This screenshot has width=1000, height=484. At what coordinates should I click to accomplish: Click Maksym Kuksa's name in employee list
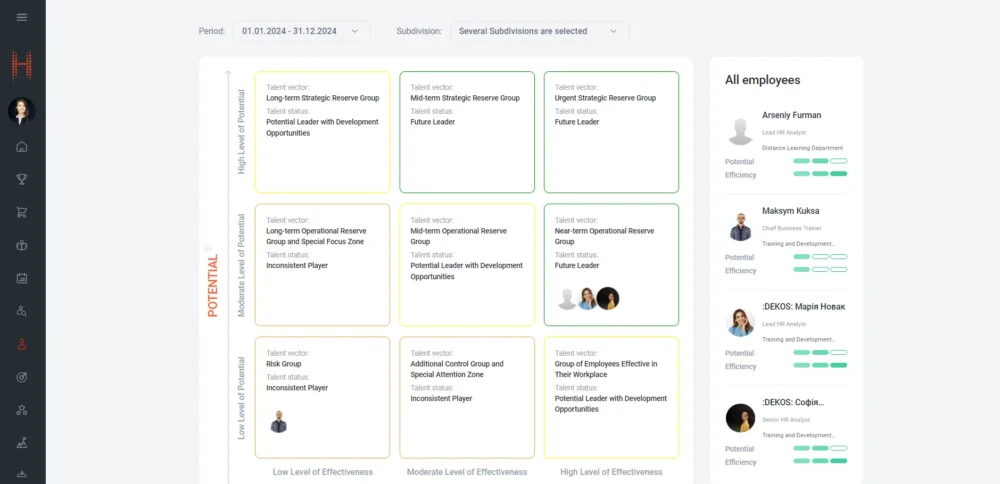click(791, 212)
